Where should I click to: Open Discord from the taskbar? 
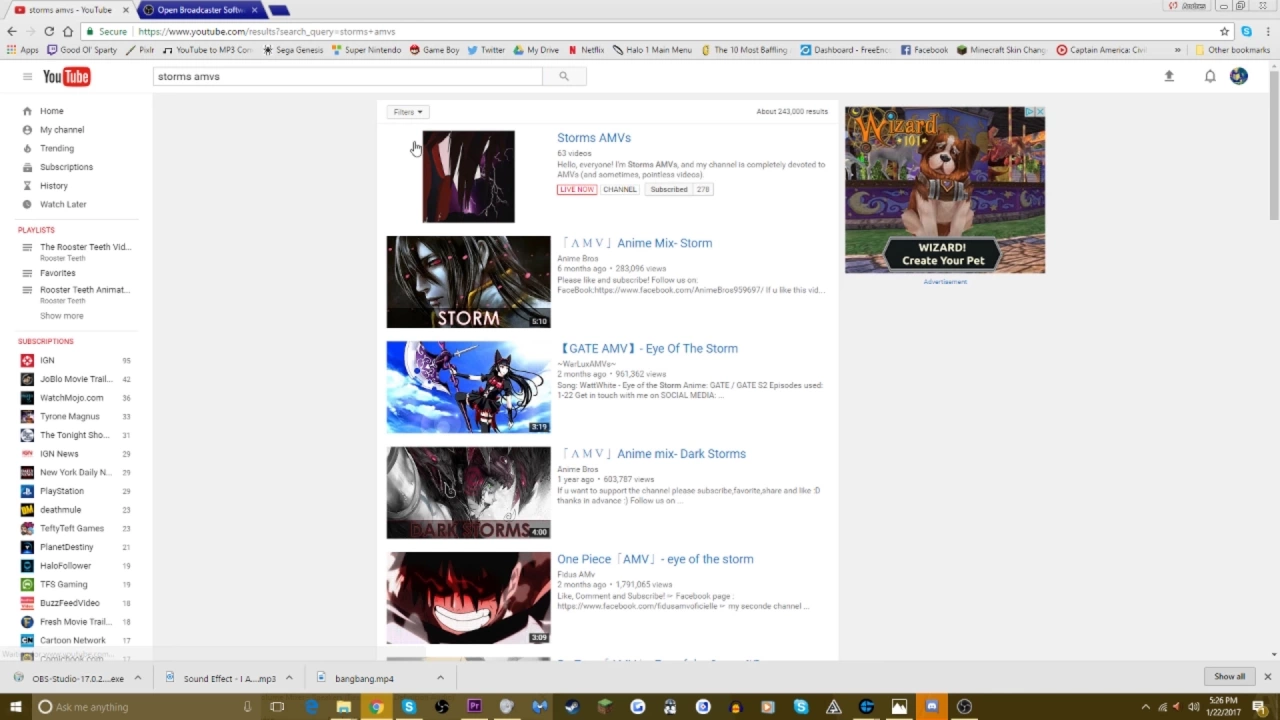coord(932,707)
